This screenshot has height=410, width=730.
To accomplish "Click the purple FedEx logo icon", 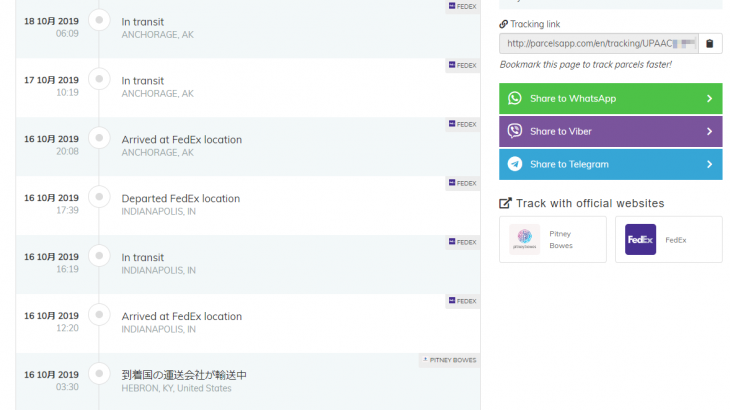I will [x=640, y=239].
